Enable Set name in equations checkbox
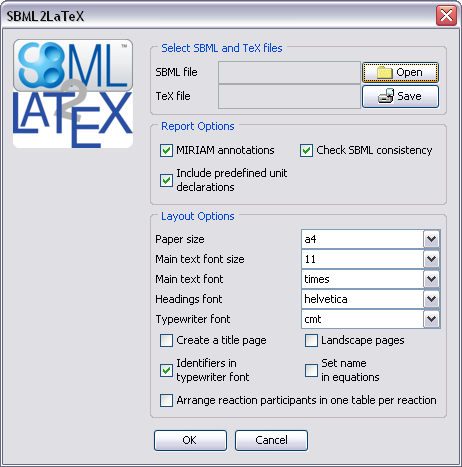The width and height of the screenshot is (462, 467). tap(311, 370)
